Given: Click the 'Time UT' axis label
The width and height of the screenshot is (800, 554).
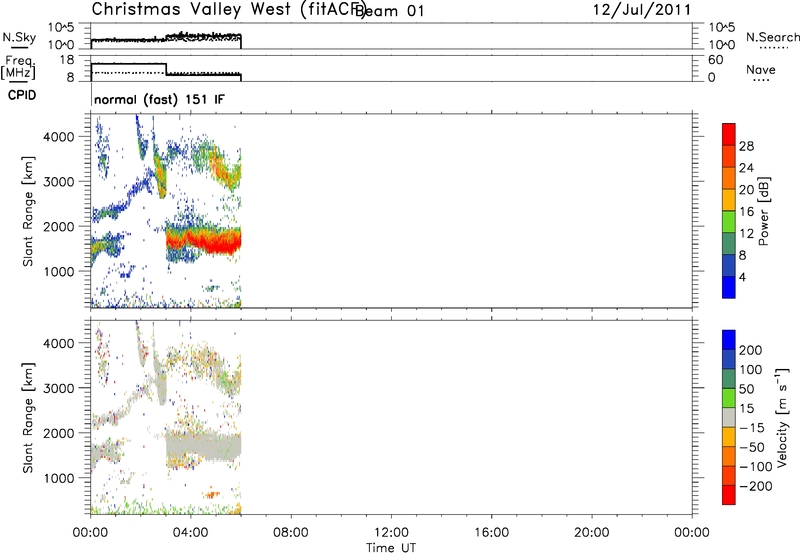Looking at the screenshot, I should (x=391, y=548).
